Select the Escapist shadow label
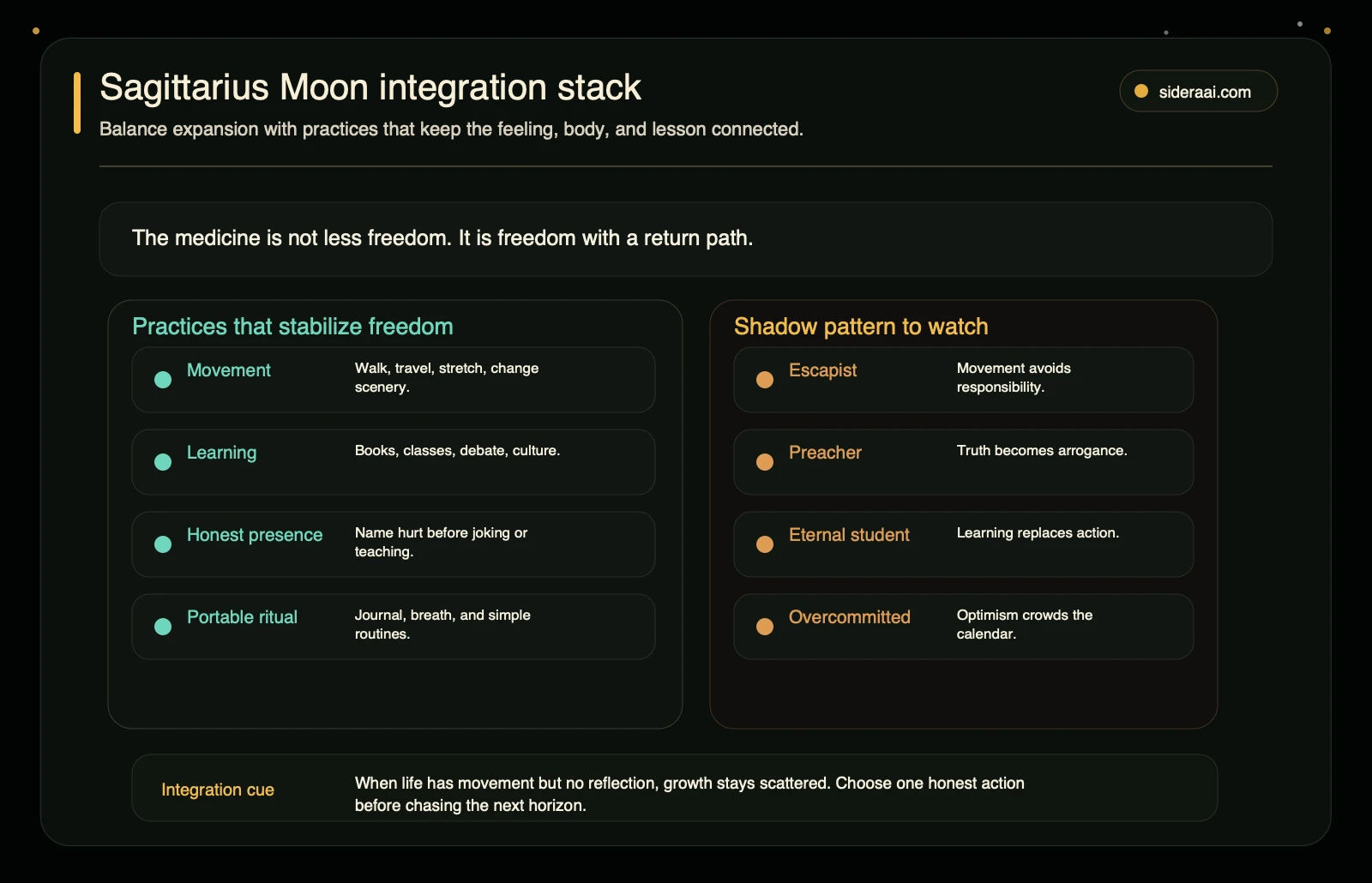This screenshot has width=1372, height=883. pos(823,370)
